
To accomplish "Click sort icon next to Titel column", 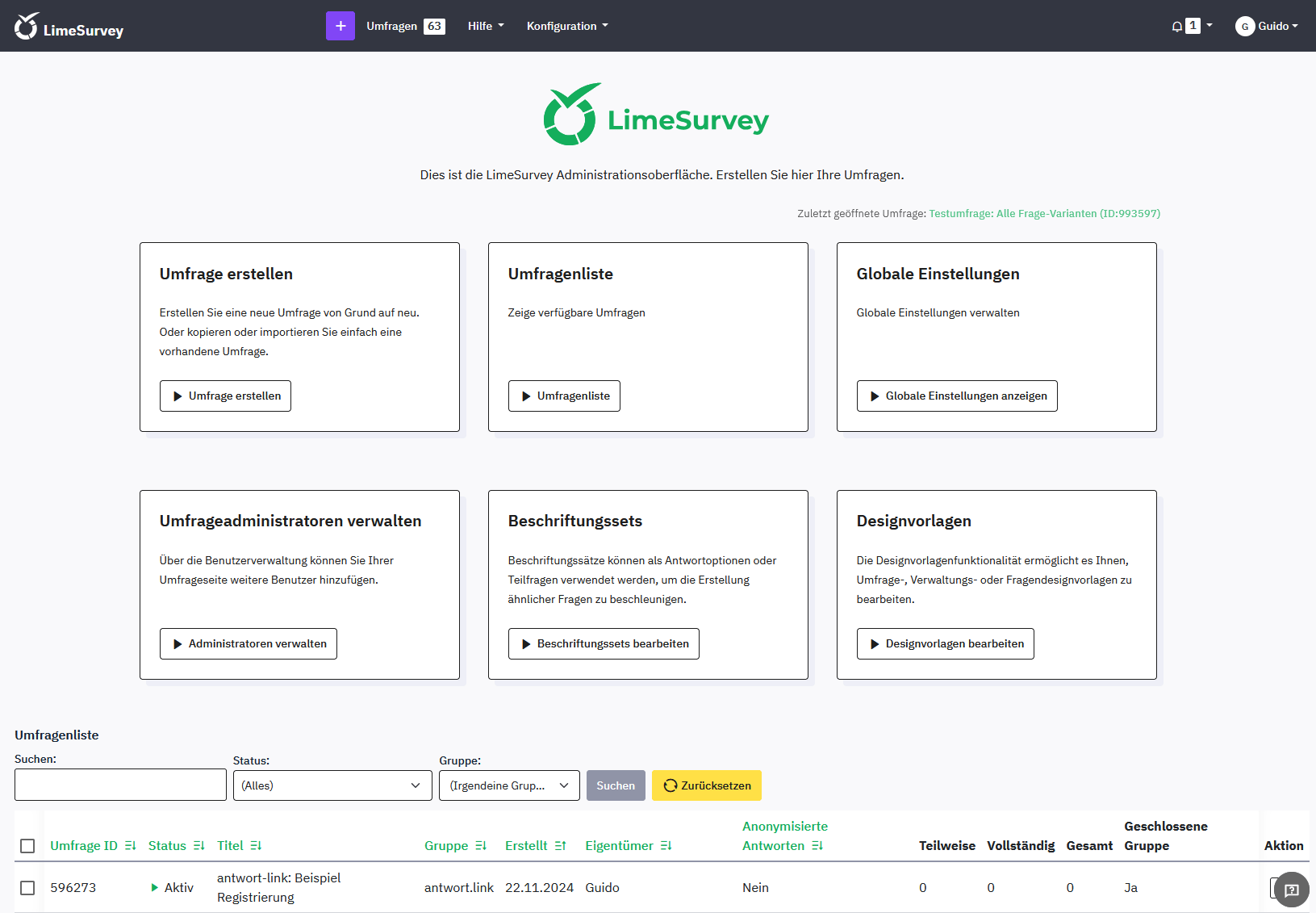I will point(256,846).
